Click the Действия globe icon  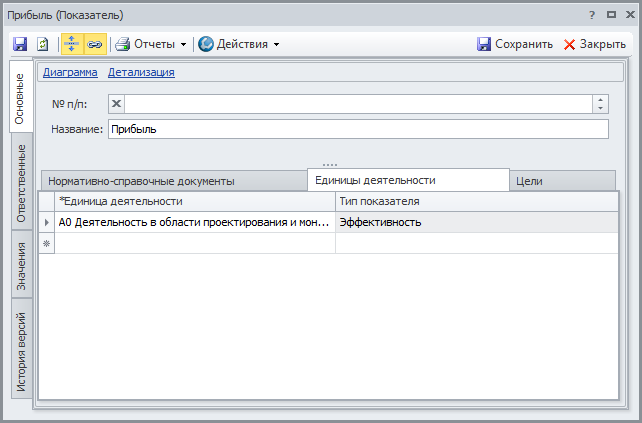205,44
